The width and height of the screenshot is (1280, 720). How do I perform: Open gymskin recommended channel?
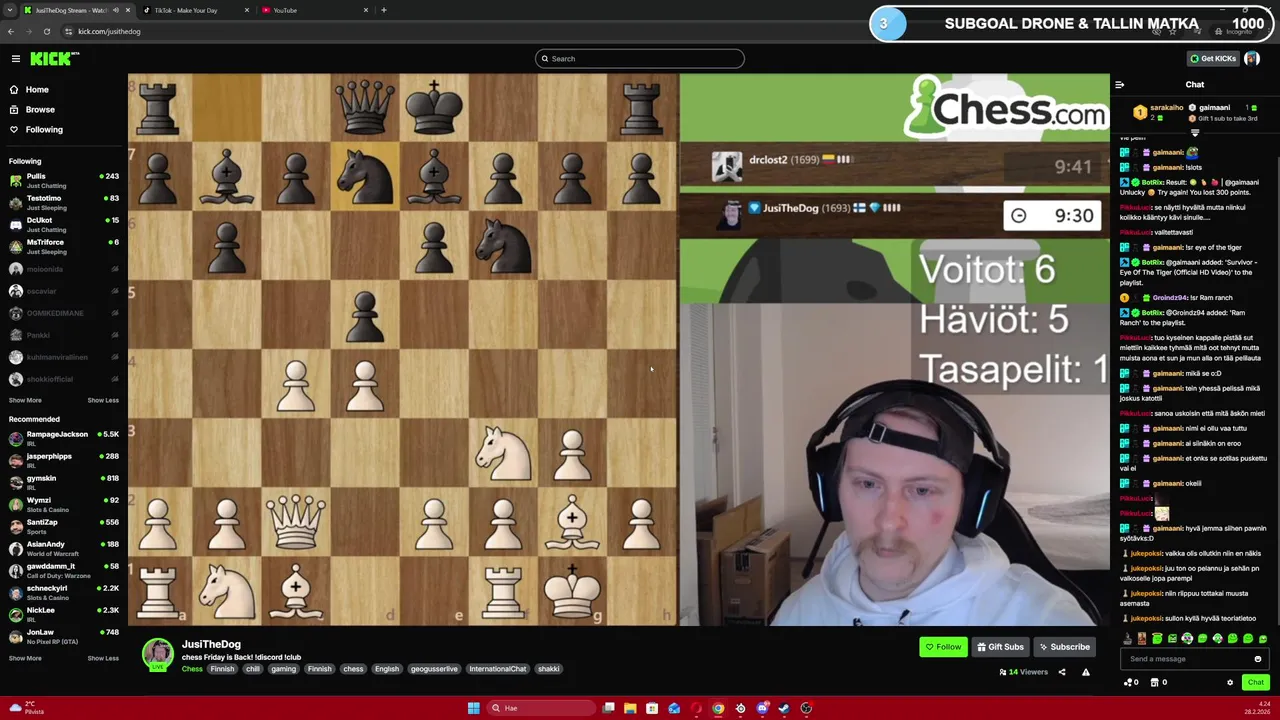point(62,483)
